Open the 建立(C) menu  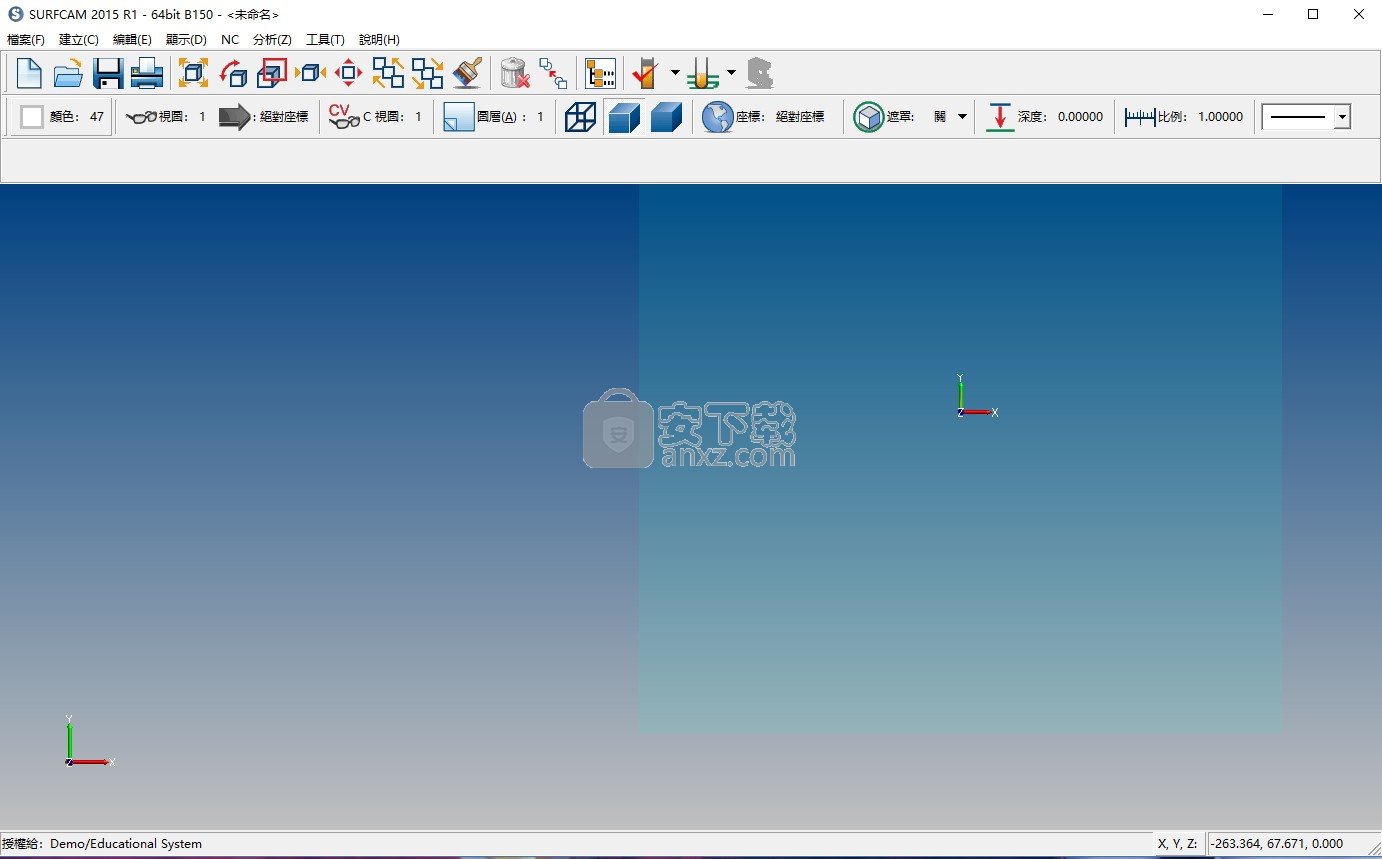tap(79, 40)
